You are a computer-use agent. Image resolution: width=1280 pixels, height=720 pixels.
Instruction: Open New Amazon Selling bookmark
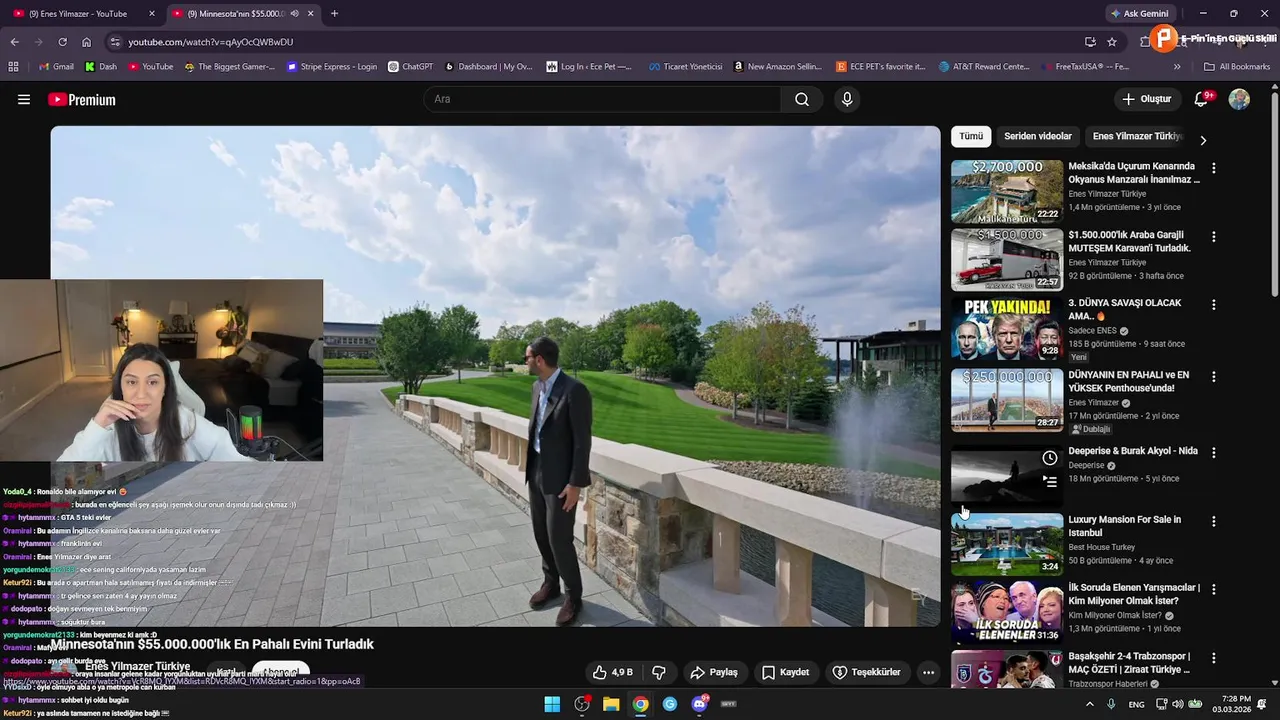pos(777,67)
